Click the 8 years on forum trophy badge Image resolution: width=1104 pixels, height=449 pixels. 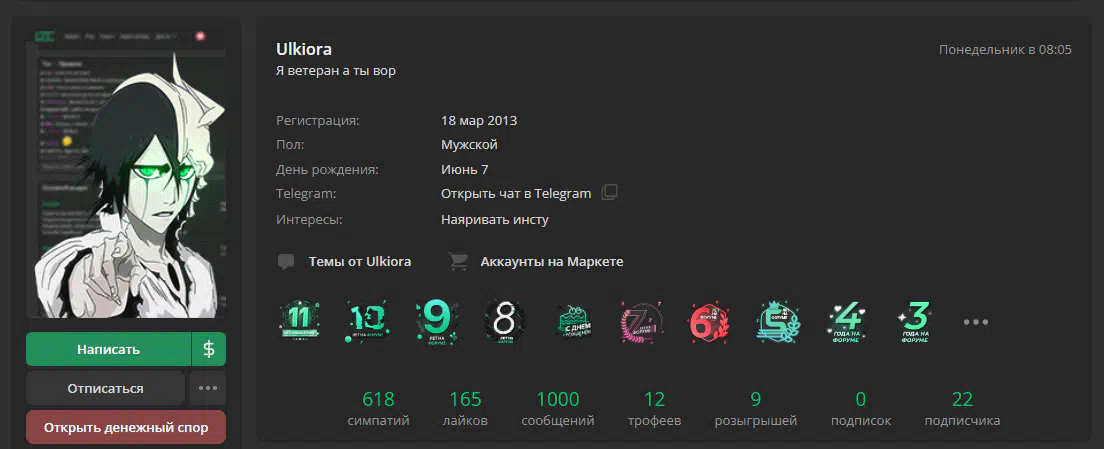tap(504, 322)
